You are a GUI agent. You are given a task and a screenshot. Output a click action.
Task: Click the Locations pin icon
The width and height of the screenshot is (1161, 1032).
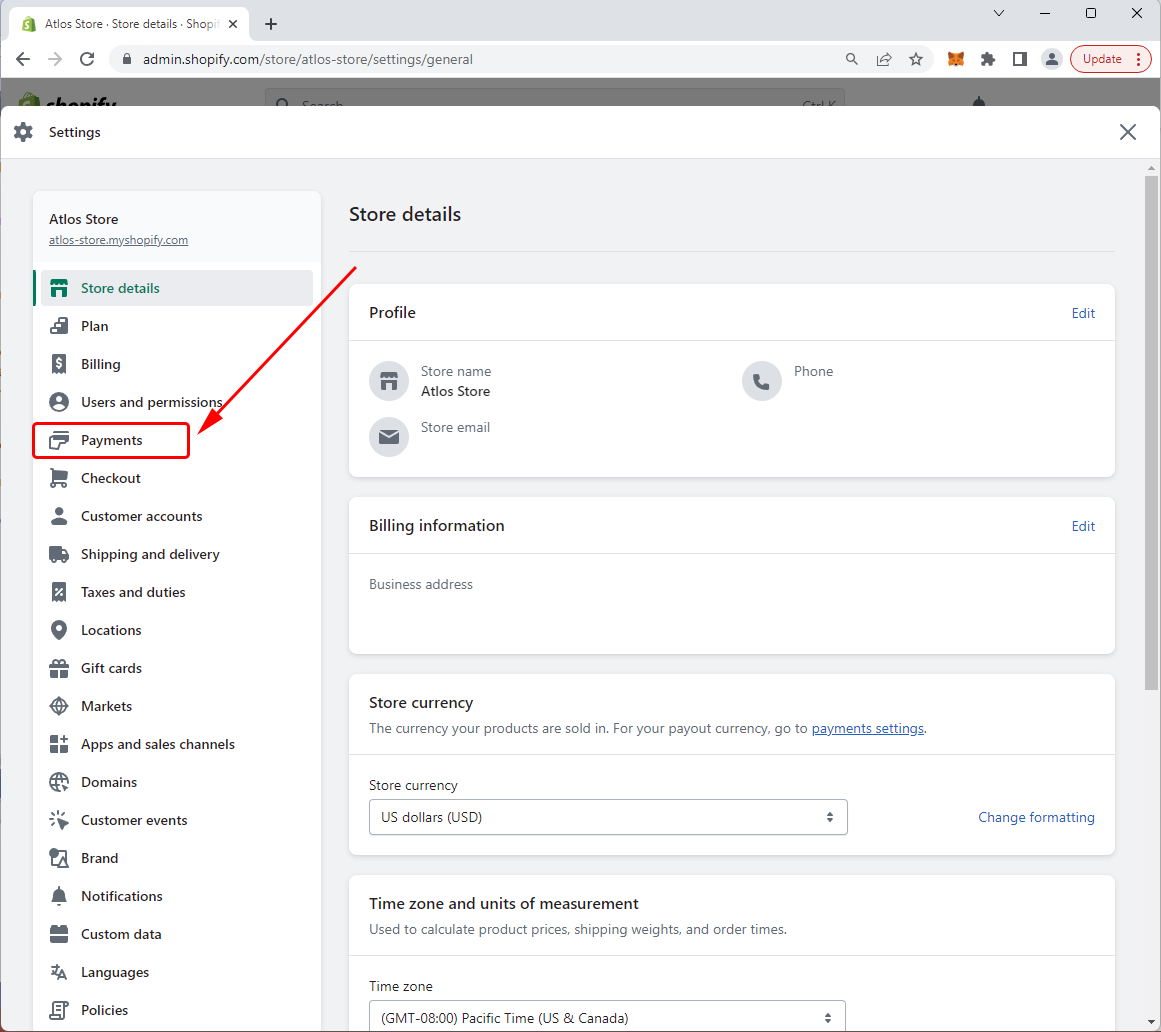[59, 630]
